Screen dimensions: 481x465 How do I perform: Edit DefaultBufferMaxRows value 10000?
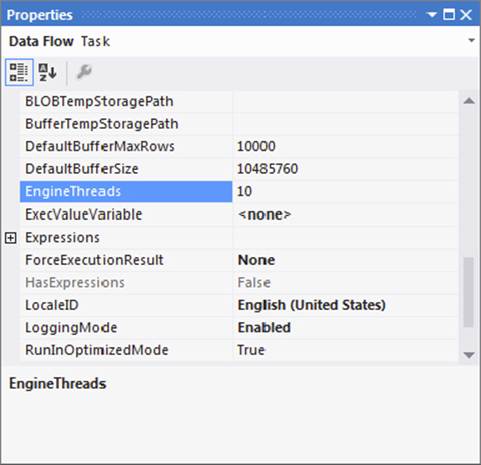tap(345, 146)
